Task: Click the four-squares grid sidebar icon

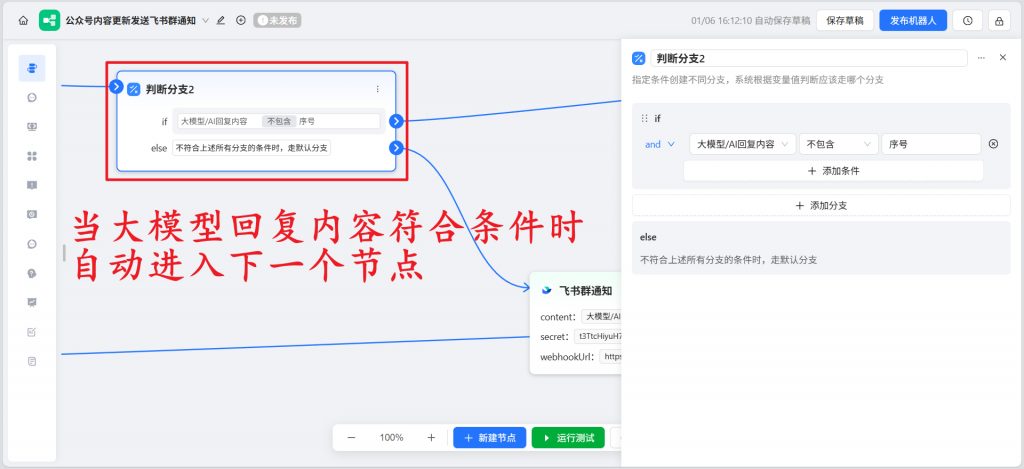Action: point(32,156)
